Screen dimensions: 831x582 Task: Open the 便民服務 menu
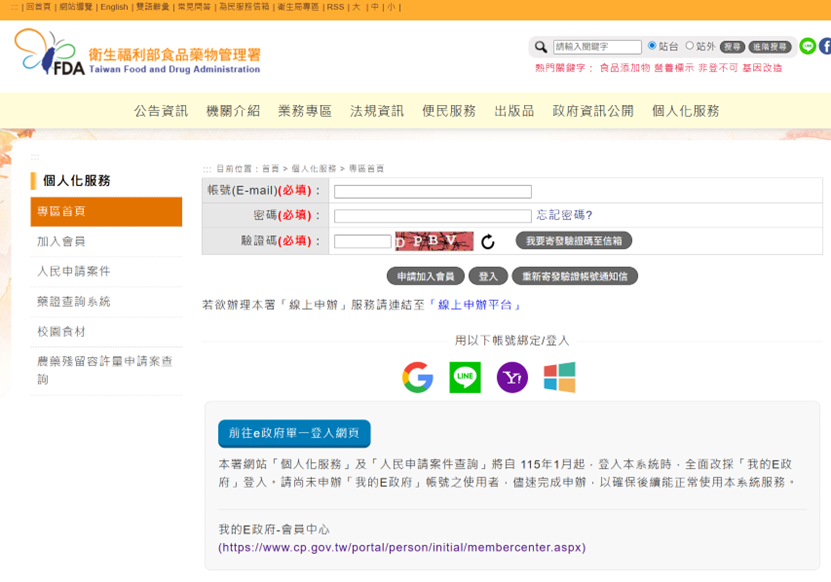449,111
